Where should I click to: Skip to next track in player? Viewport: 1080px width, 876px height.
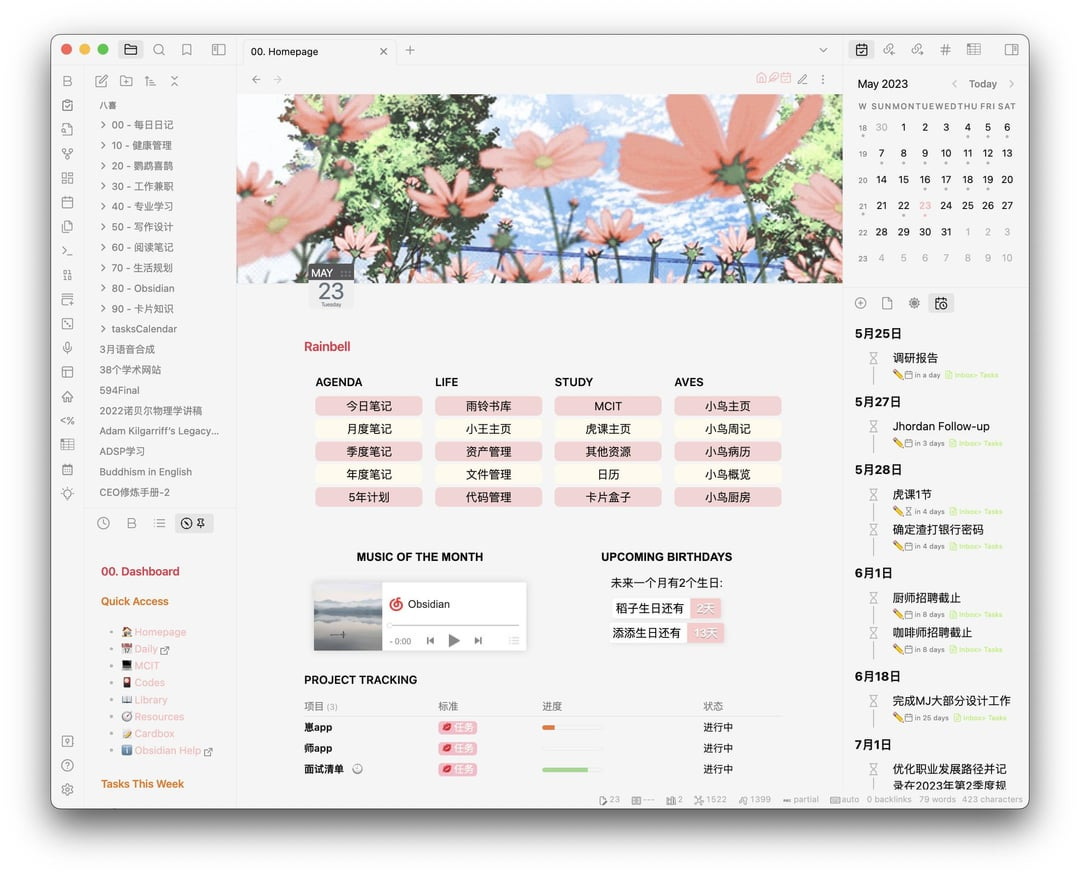[x=478, y=640]
